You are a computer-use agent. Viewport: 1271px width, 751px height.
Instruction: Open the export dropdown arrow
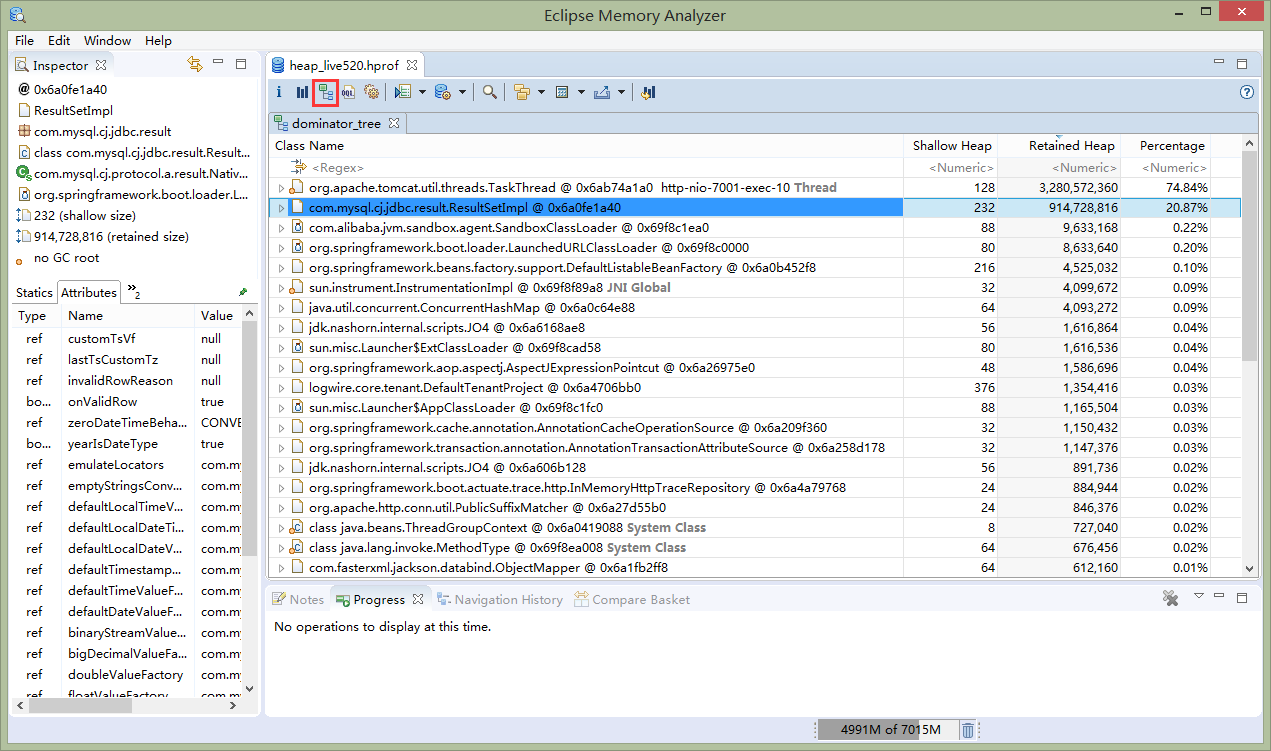click(x=621, y=93)
